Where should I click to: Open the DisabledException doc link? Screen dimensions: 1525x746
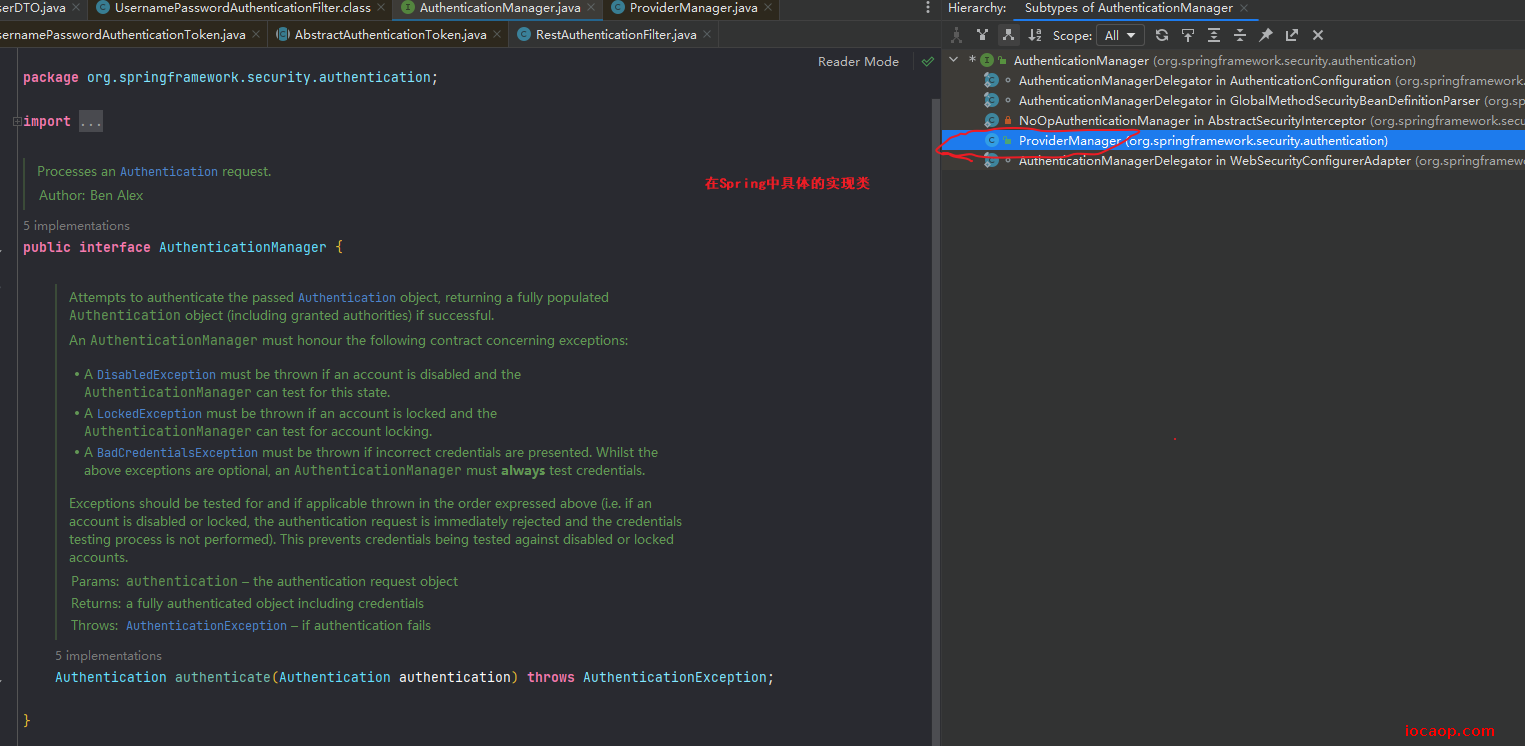click(156, 375)
